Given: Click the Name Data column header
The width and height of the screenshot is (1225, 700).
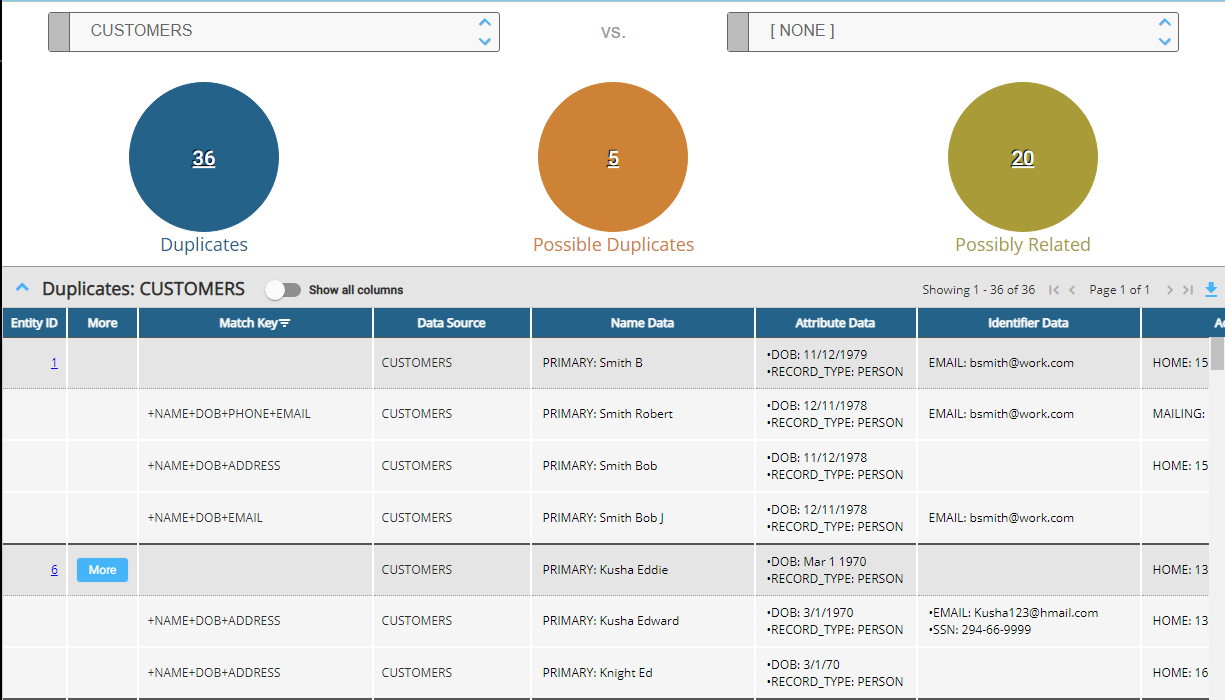Looking at the screenshot, I should point(642,323).
